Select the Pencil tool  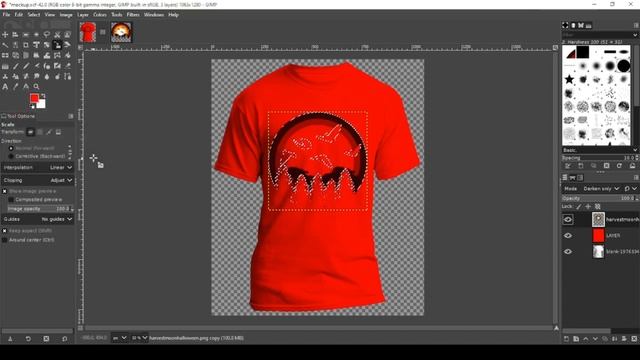[16, 66]
